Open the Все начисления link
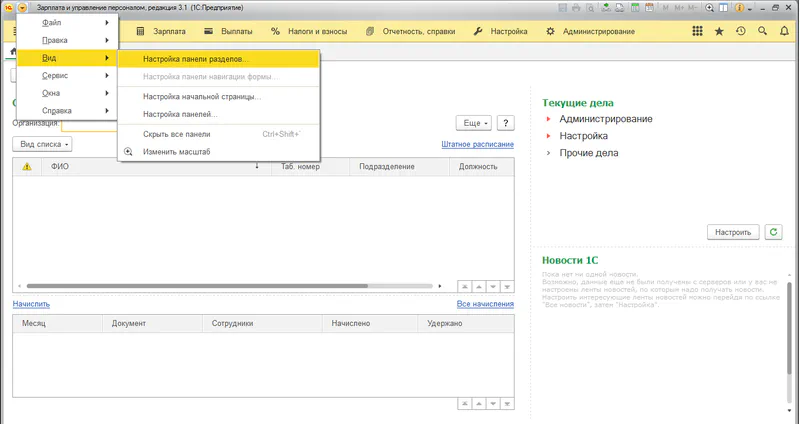 point(485,304)
